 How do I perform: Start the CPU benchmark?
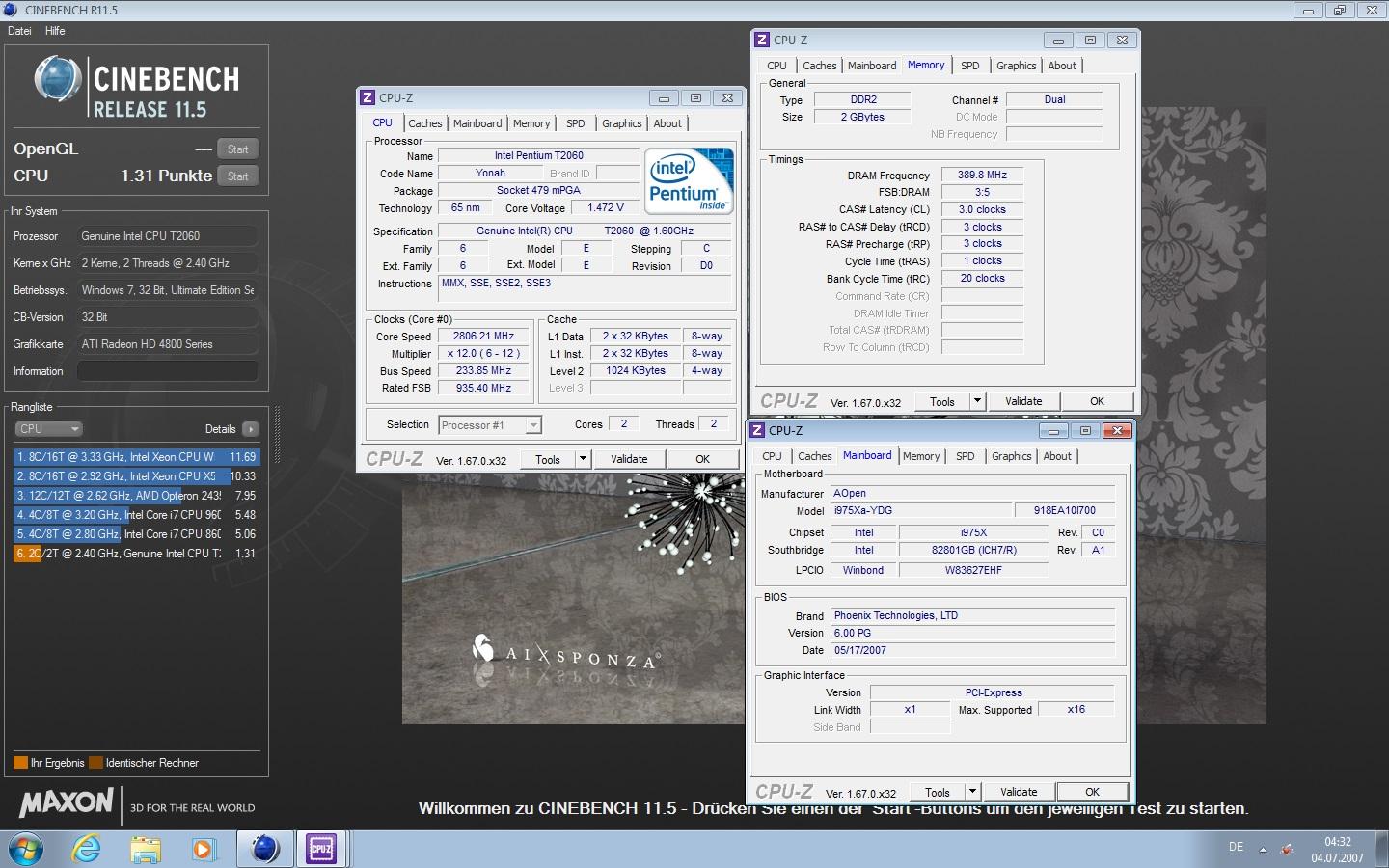click(x=237, y=176)
